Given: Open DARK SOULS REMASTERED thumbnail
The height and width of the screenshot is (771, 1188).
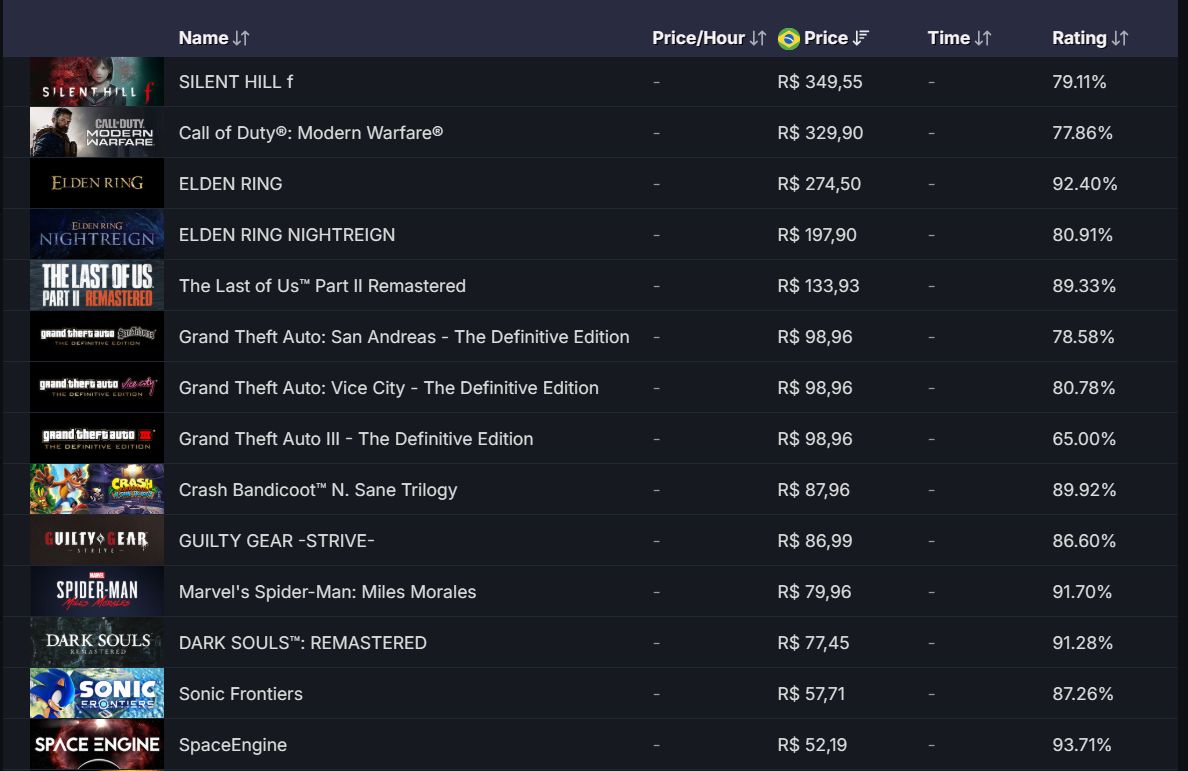Looking at the screenshot, I should (x=97, y=642).
